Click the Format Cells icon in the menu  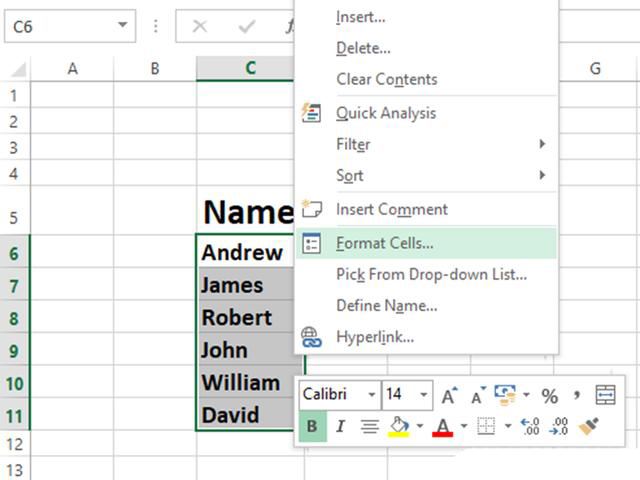[311, 243]
